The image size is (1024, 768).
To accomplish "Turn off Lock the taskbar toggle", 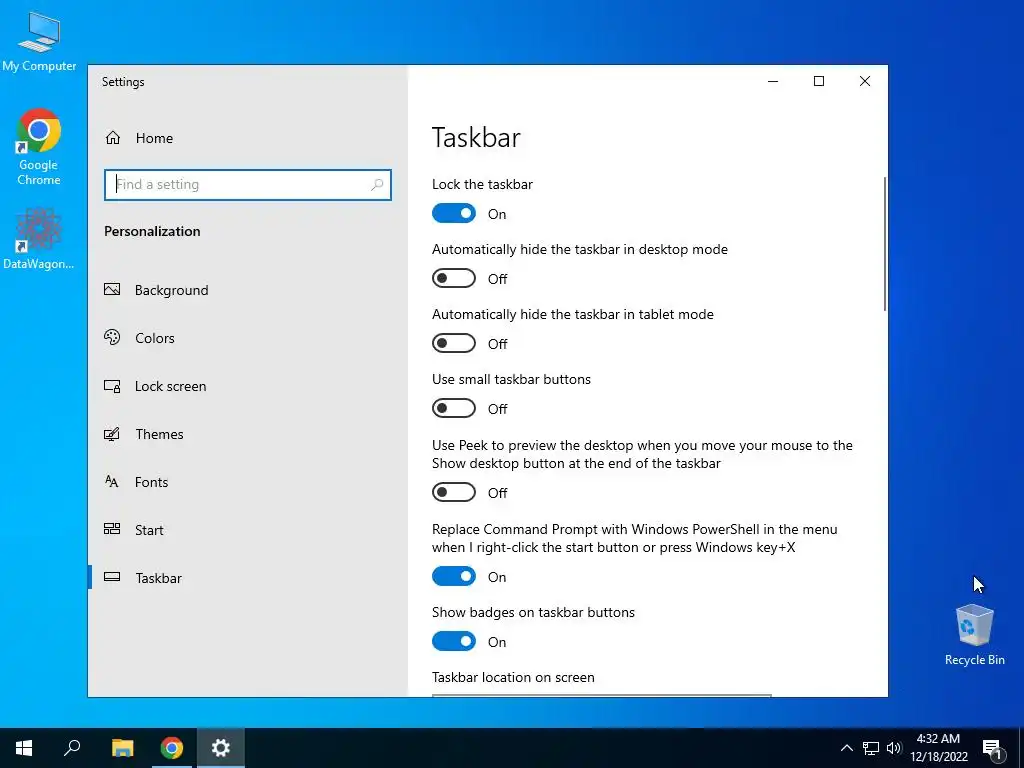I will [x=454, y=214].
